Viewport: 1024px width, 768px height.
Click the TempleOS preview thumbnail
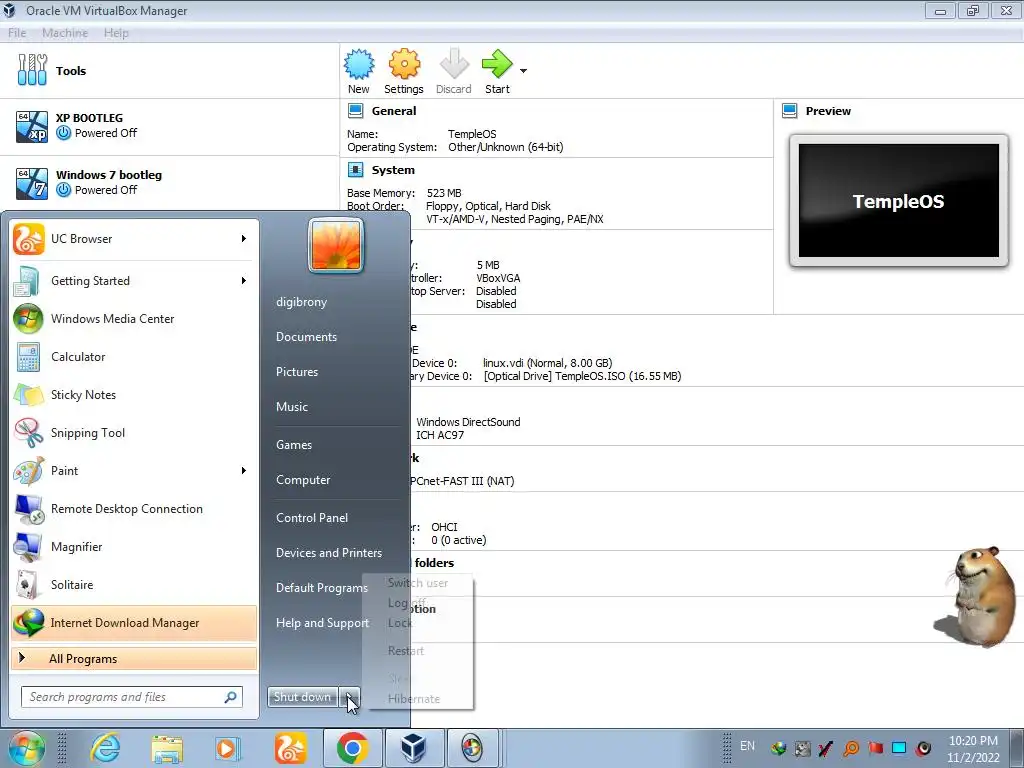(899, 201)
